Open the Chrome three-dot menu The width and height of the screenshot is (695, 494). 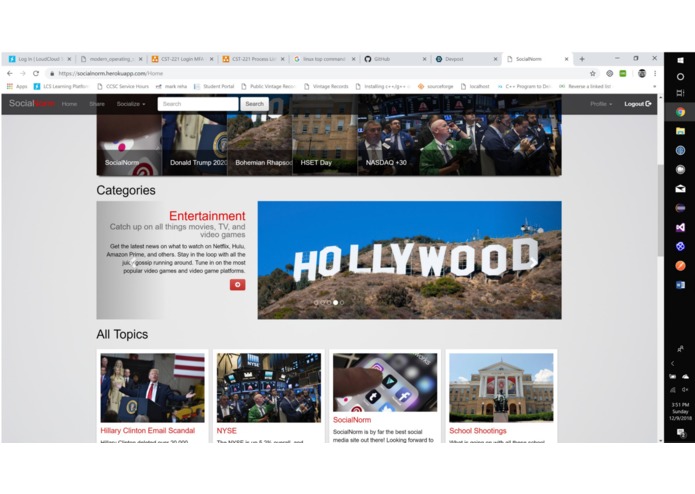[655, 74]
